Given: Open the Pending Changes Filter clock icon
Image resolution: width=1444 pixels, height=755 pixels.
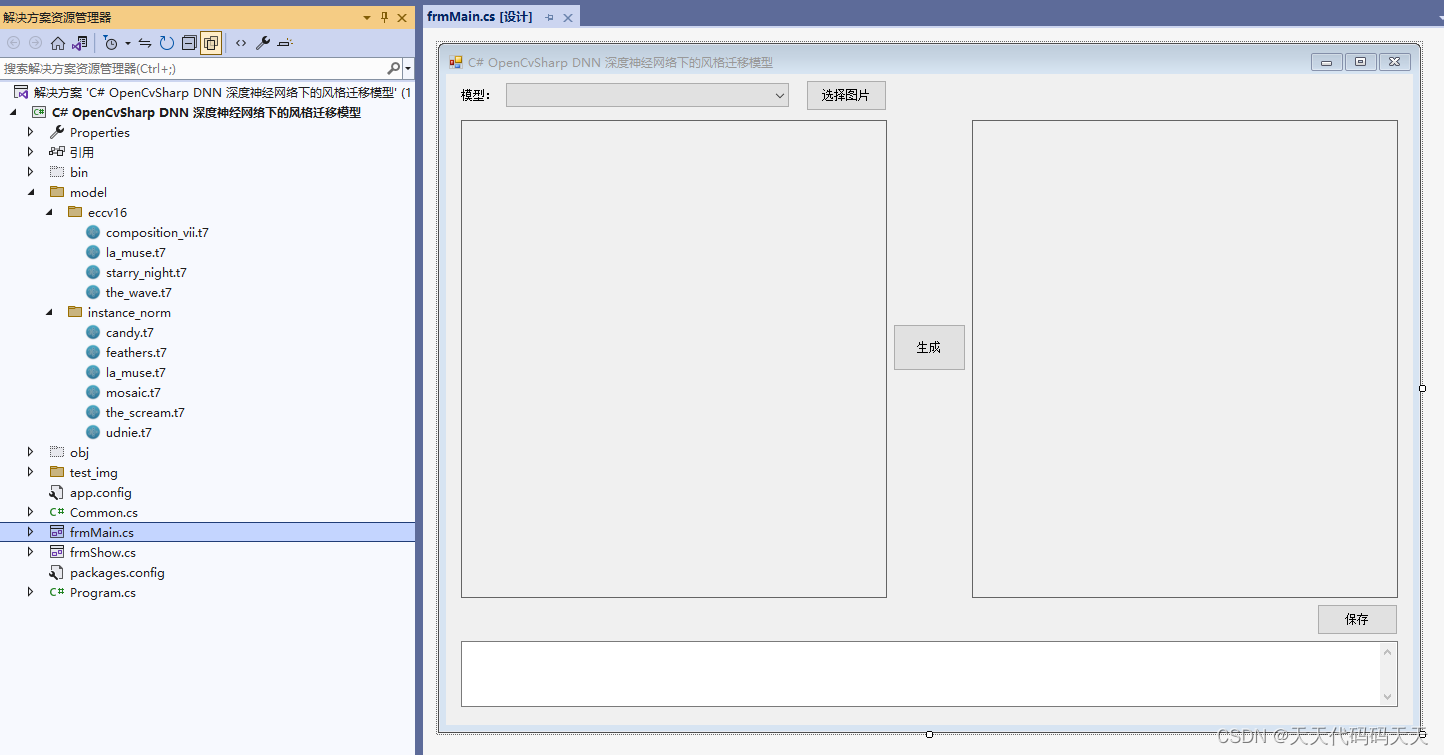Looking at the screenshot, I should (x=110, y=43).
